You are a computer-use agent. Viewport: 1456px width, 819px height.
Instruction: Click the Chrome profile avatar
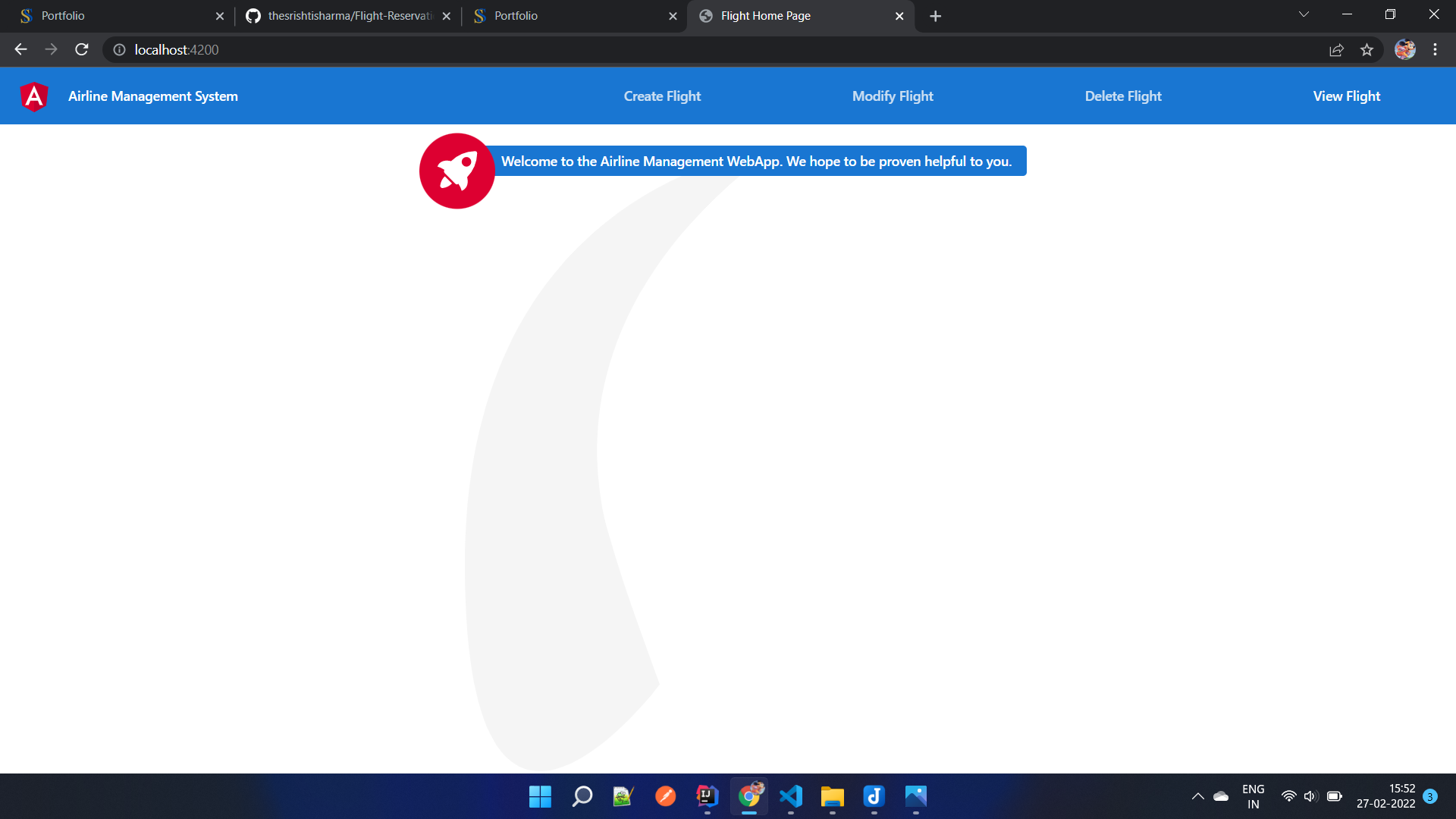coord(1405,49)
